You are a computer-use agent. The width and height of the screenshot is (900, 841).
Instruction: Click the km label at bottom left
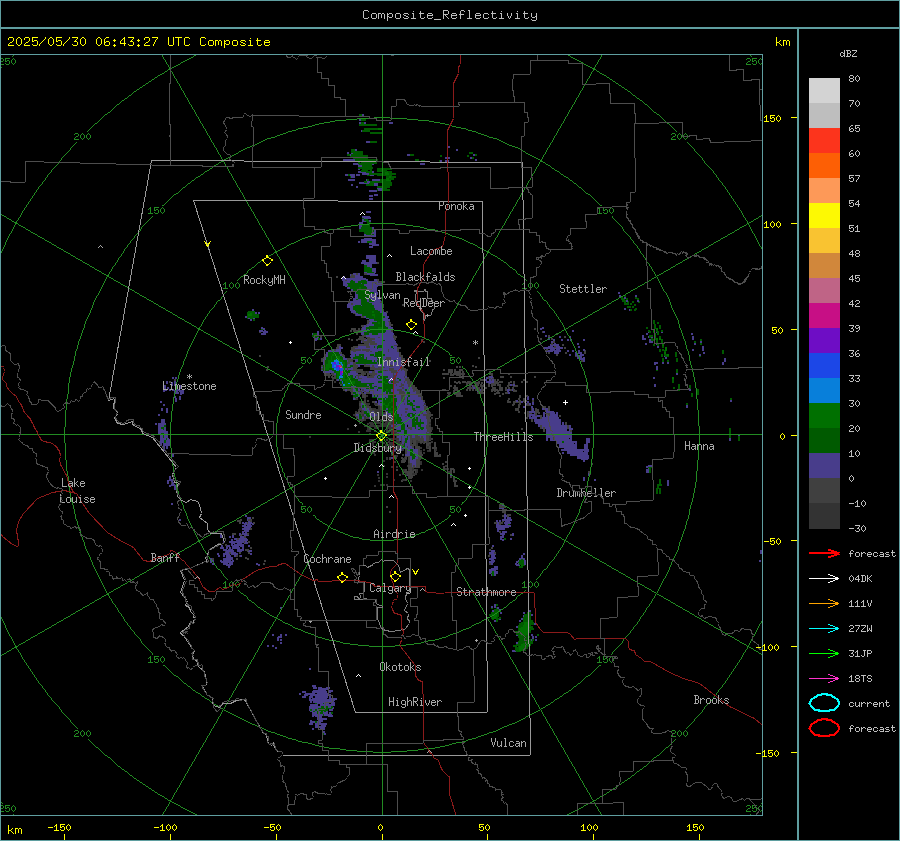(x=14, y=830)
